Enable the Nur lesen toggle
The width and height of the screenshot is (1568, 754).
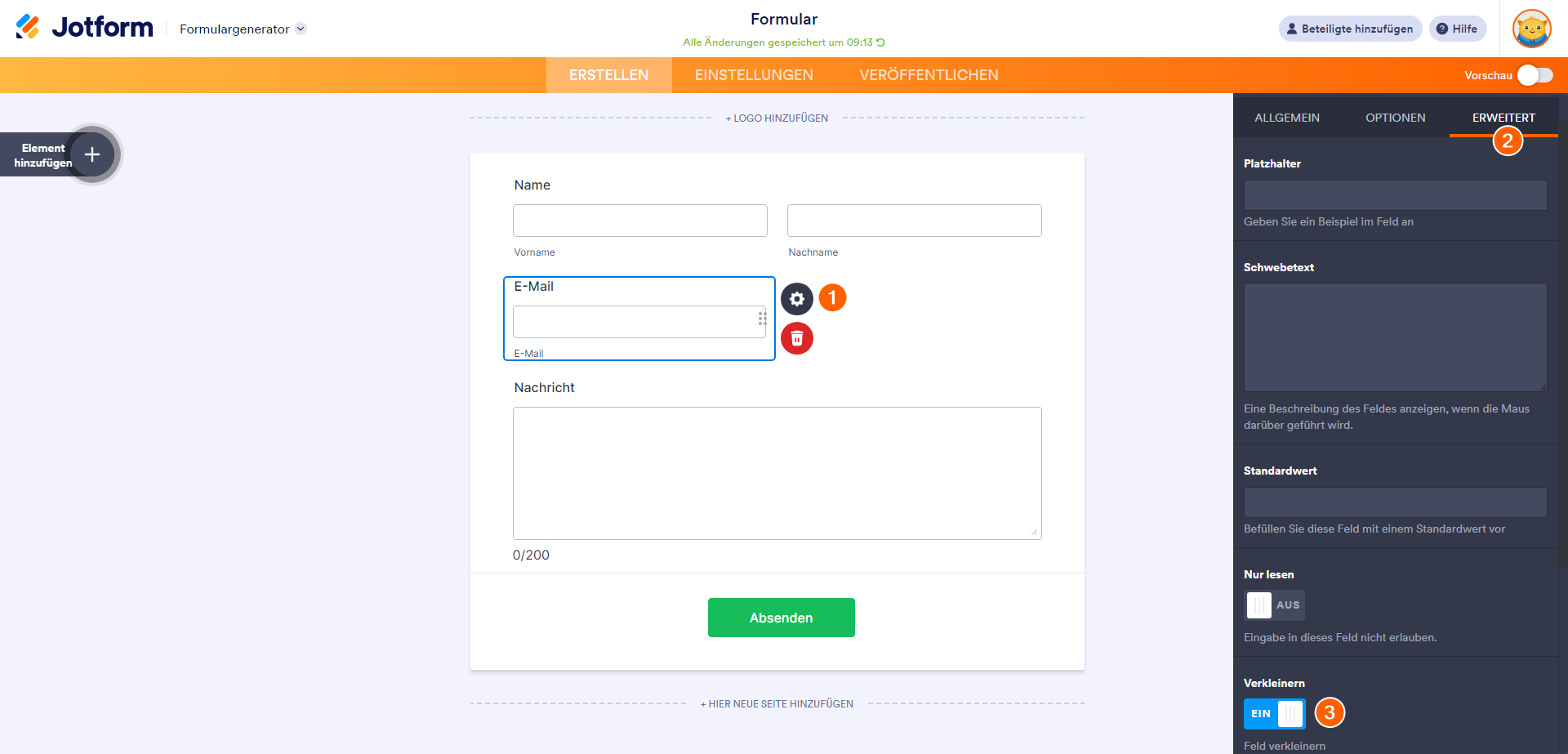tap(1274, 605)
